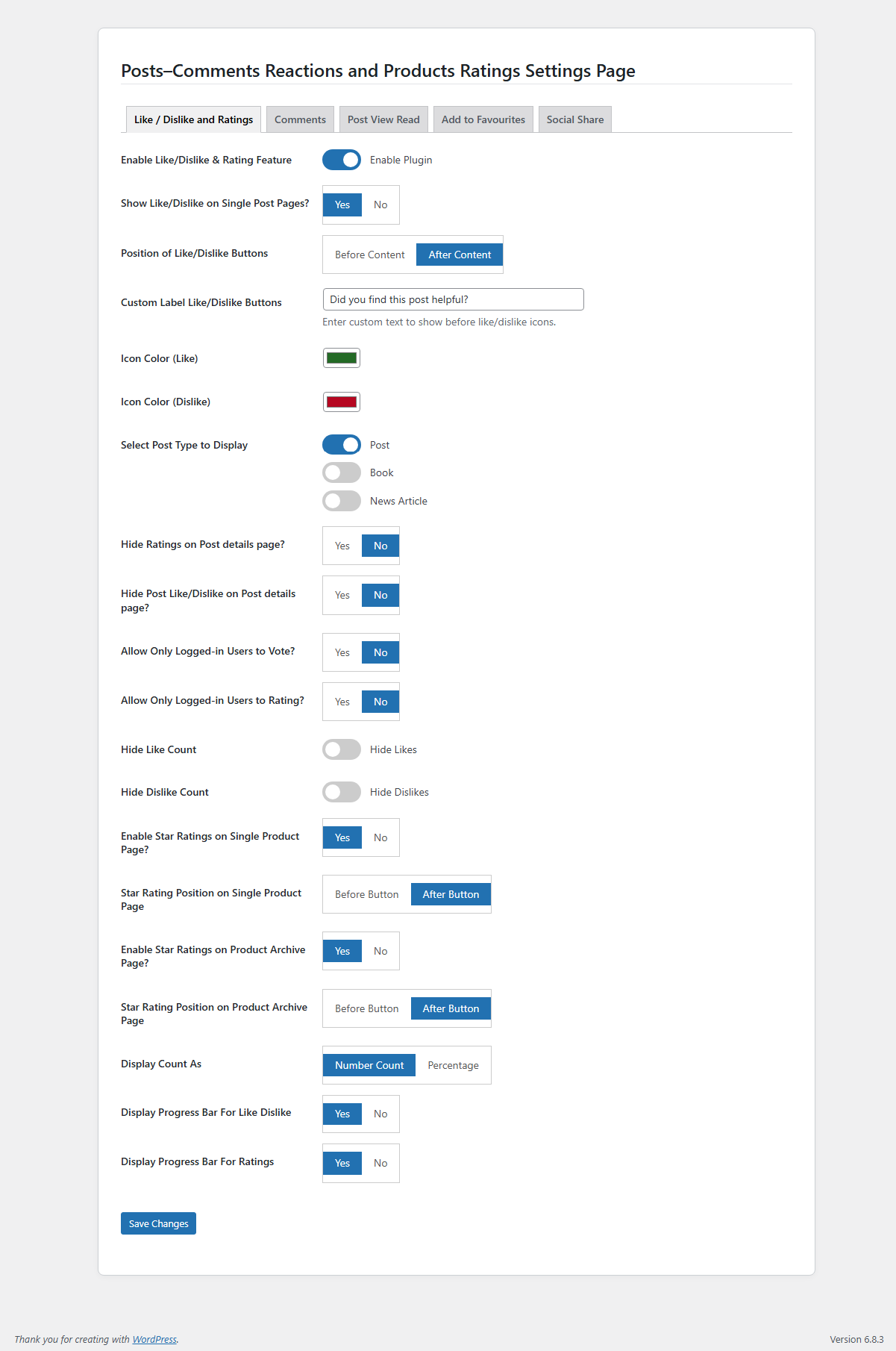The width and height of the screenshot is (896, 1351).
Task: Click the custom label text field
Action: (453, 299)
